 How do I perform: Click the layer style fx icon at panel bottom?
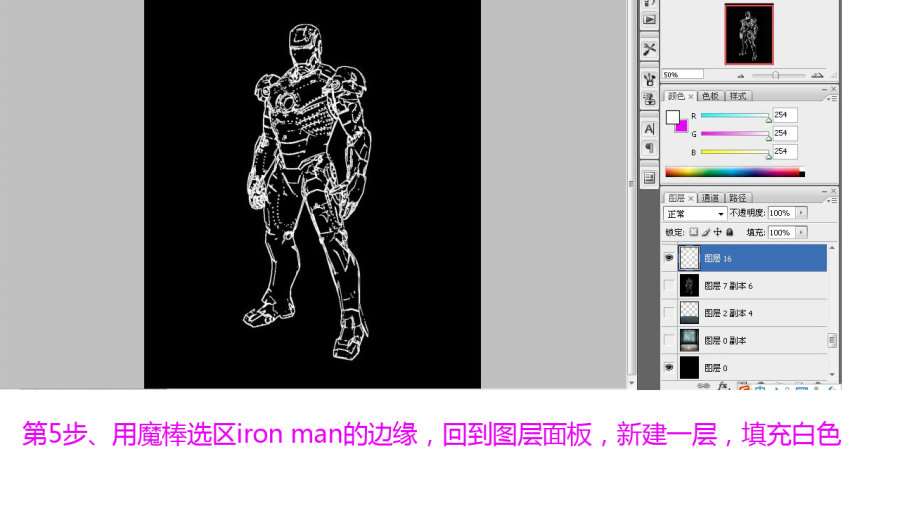click(x=723, y=386)
